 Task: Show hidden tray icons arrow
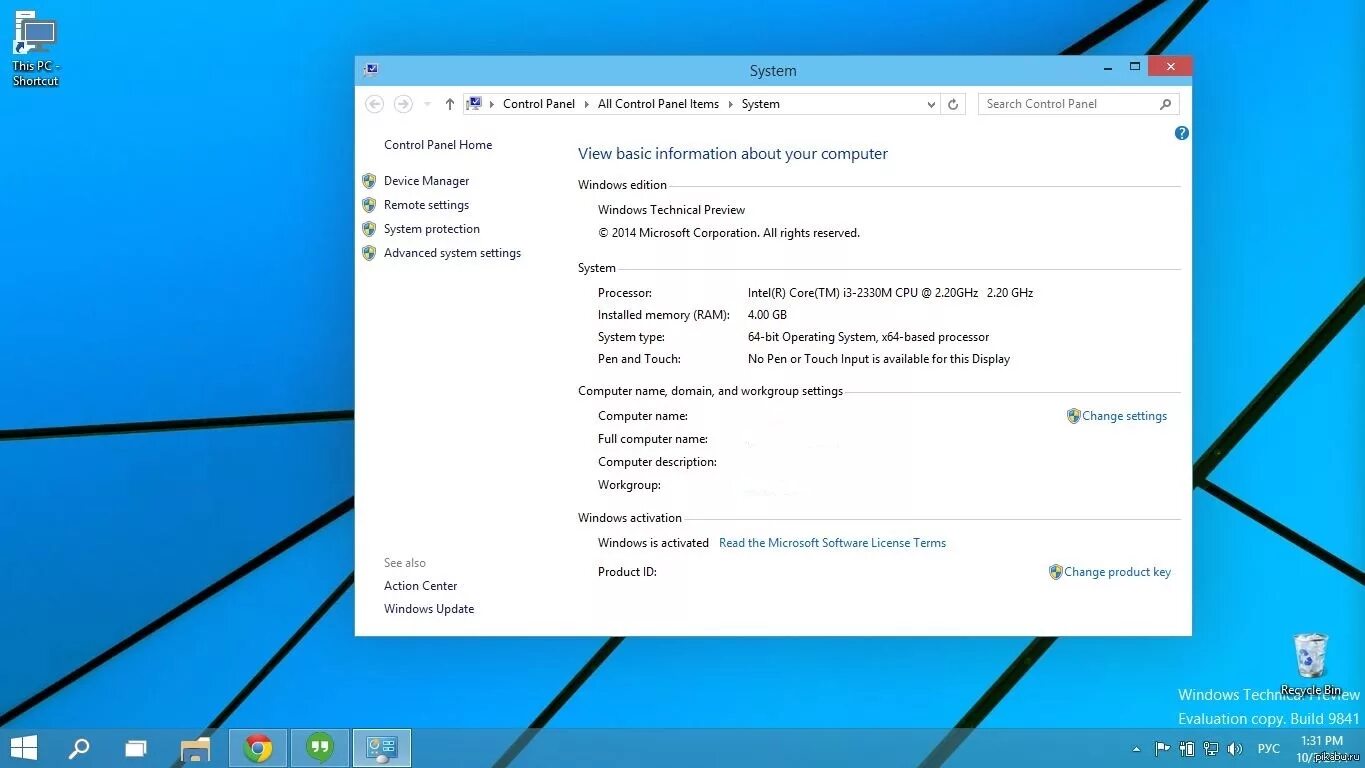click(1136, 749)
